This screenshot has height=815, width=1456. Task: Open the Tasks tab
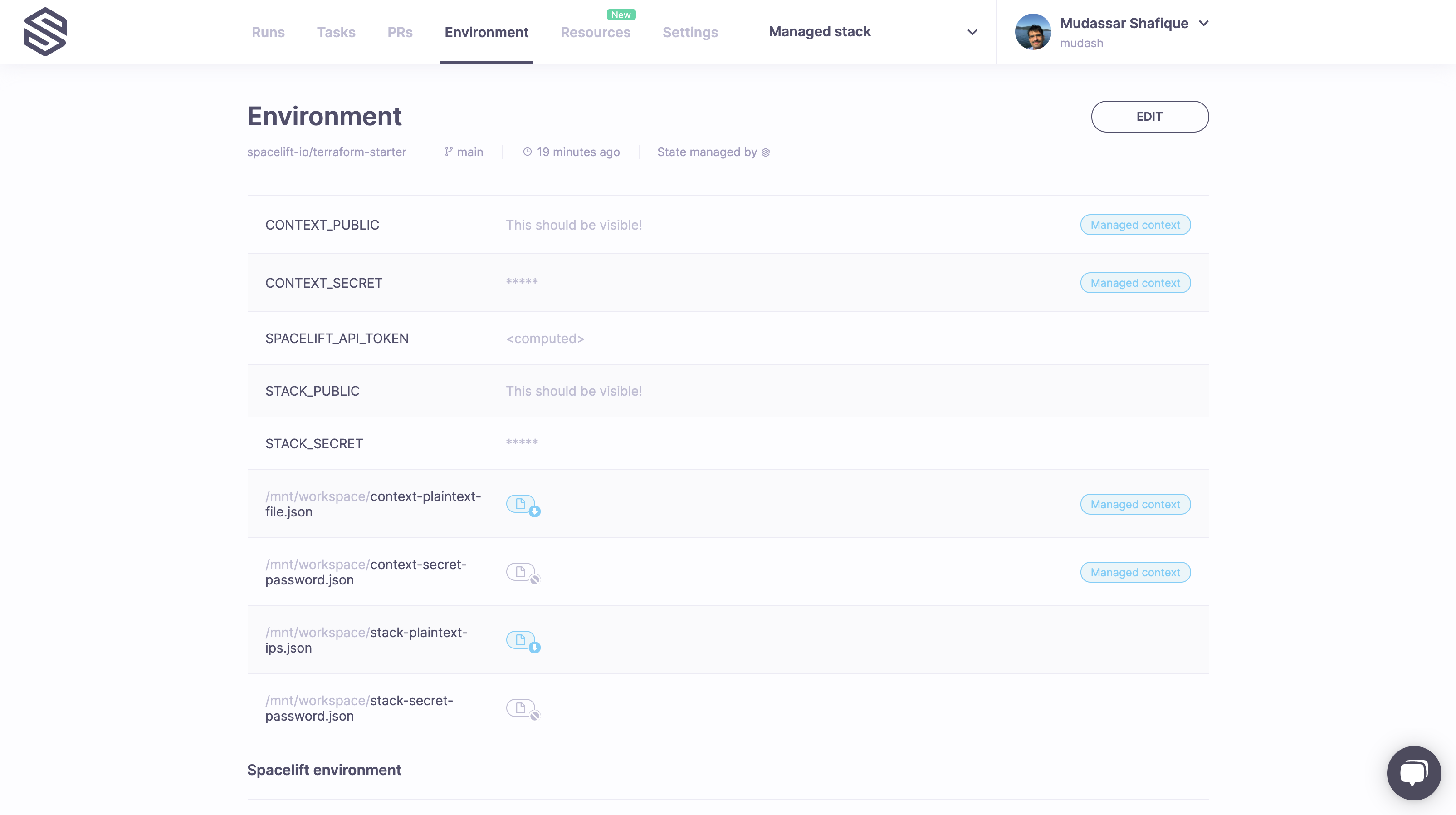336,32
